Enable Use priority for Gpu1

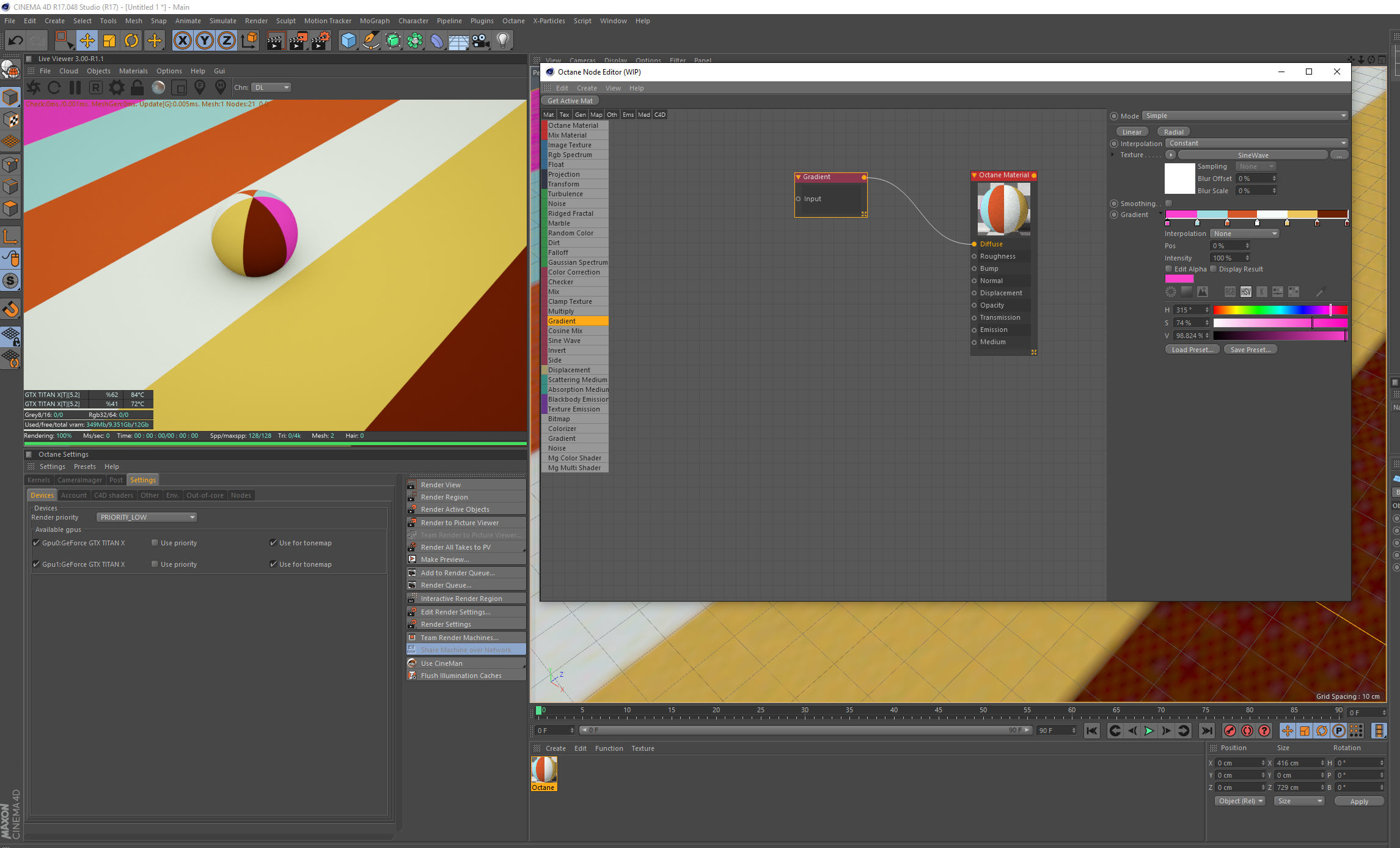pos(155,564)
